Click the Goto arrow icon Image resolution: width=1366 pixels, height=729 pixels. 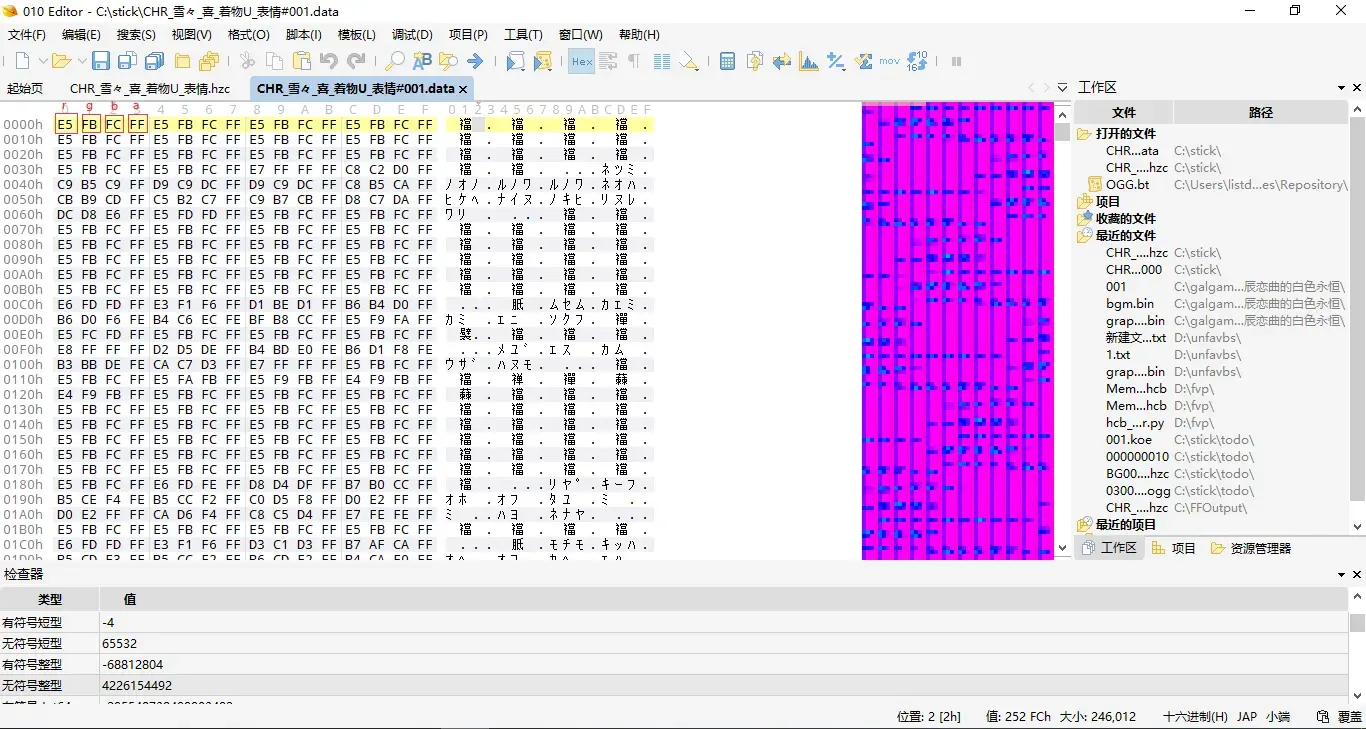[x=475, y=61]
